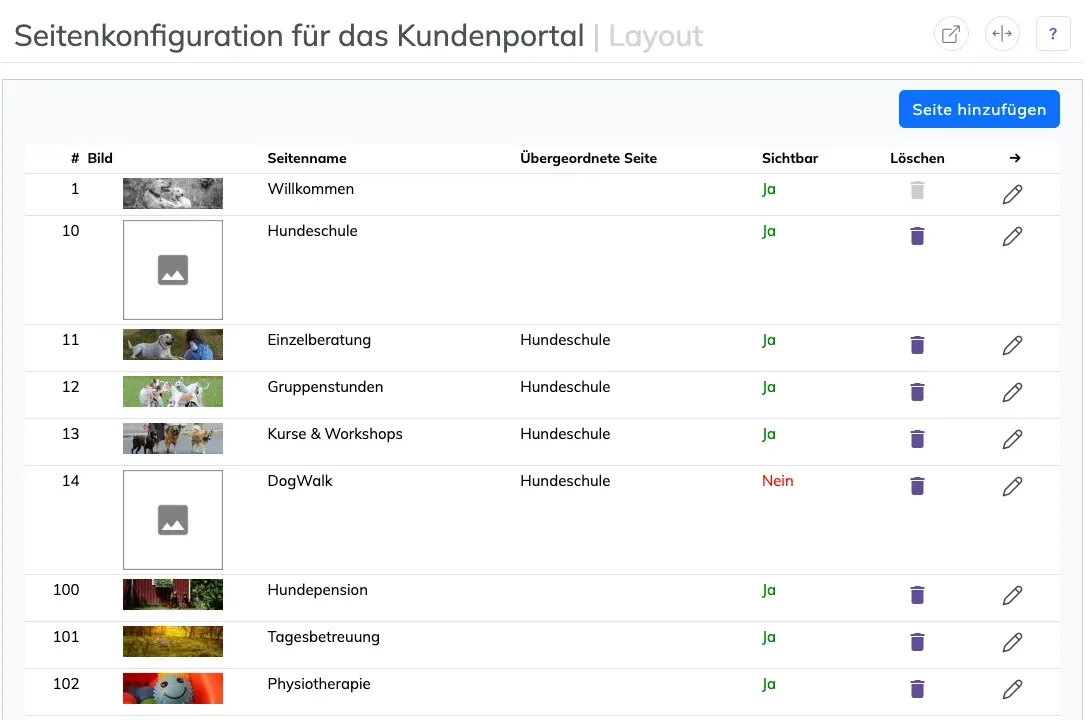The width and height of the screenshot is (1090, 720).
Task: Toggle visibility 'Ja' for Hundeschule row 10
Action: [x=768, y=231]
